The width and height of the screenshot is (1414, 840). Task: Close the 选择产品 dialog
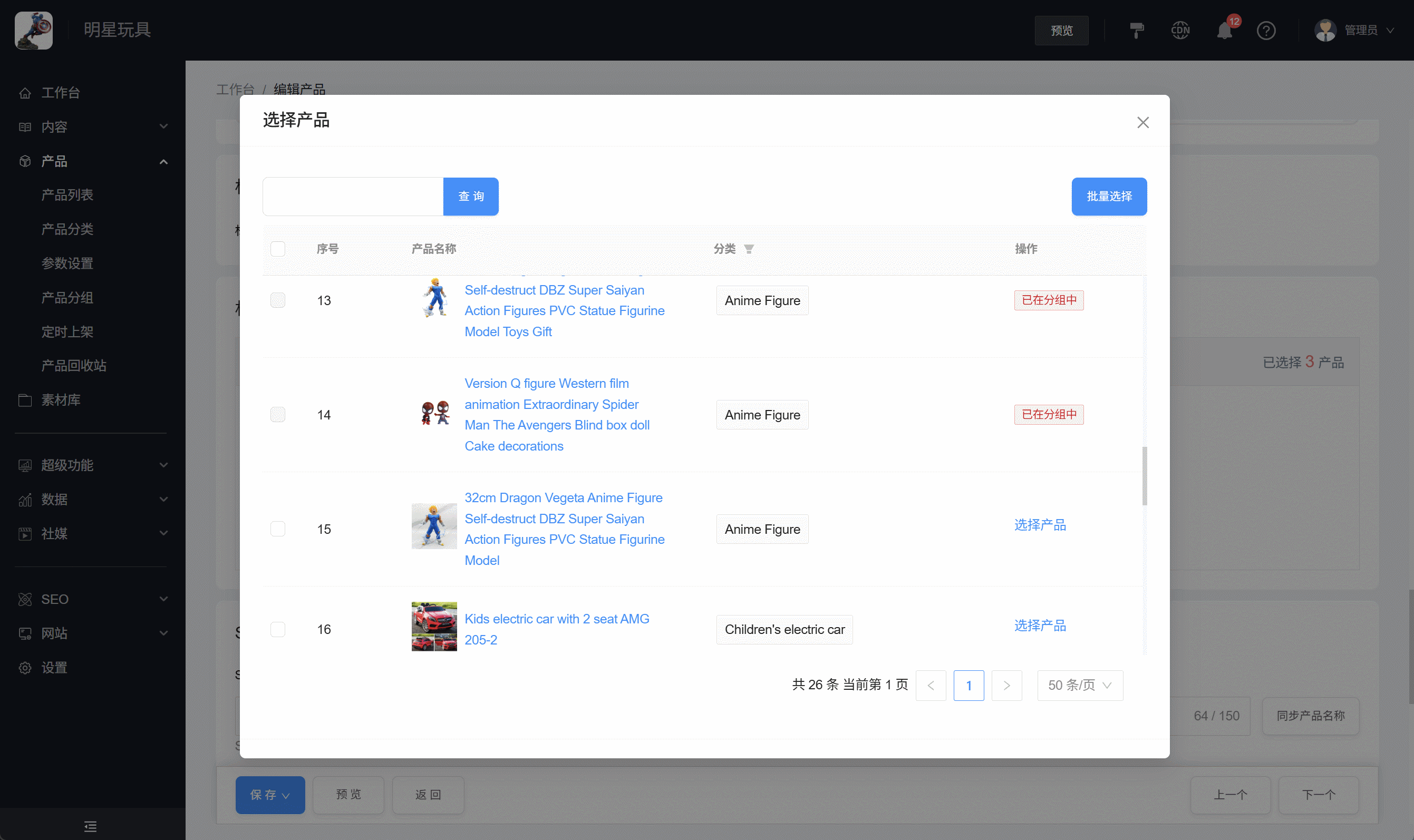(x=1143, y=122)
